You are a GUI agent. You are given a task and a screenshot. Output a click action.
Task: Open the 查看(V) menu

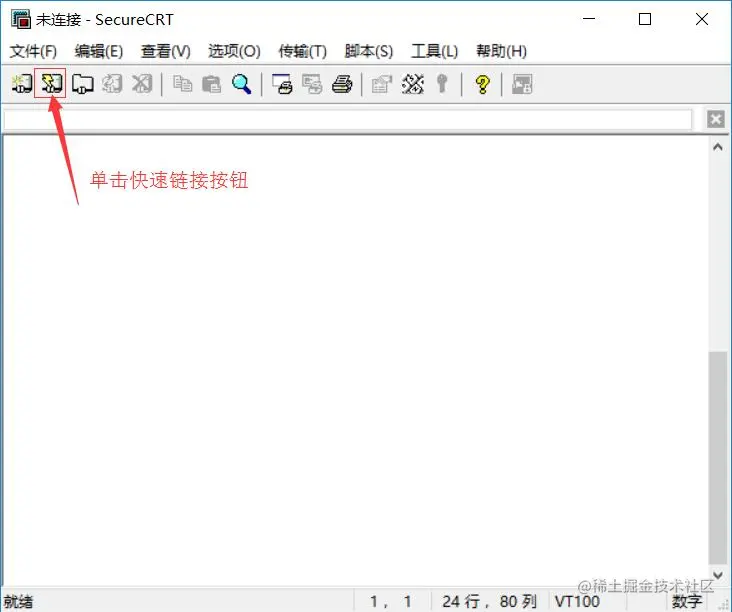click(x=166, y=51)
